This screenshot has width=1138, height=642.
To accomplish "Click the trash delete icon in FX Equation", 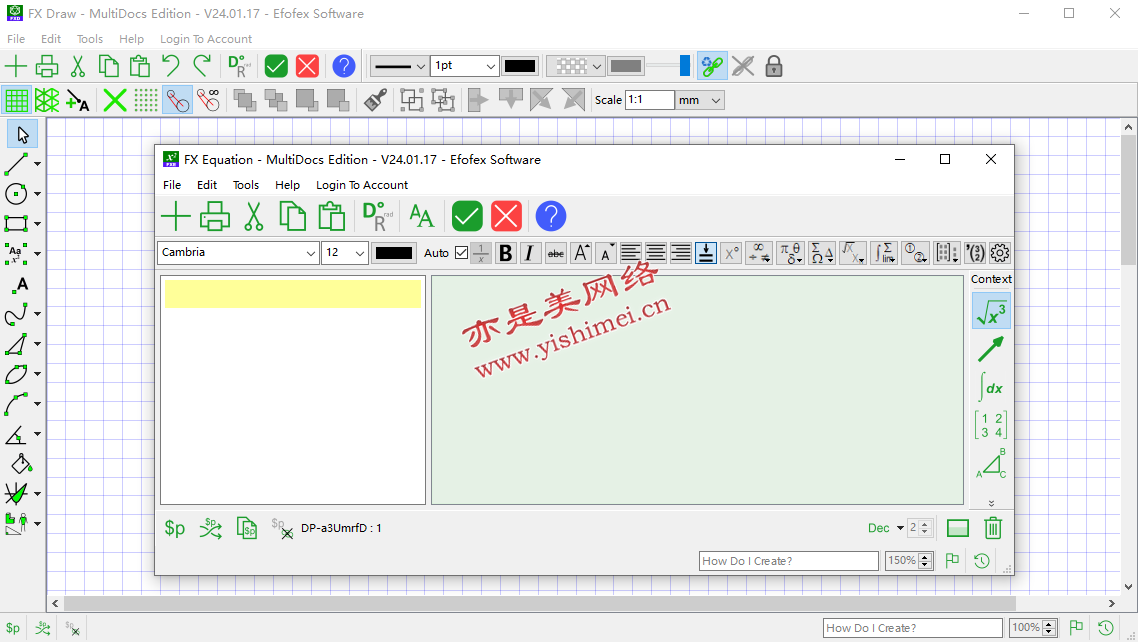I will pos(993,528).
